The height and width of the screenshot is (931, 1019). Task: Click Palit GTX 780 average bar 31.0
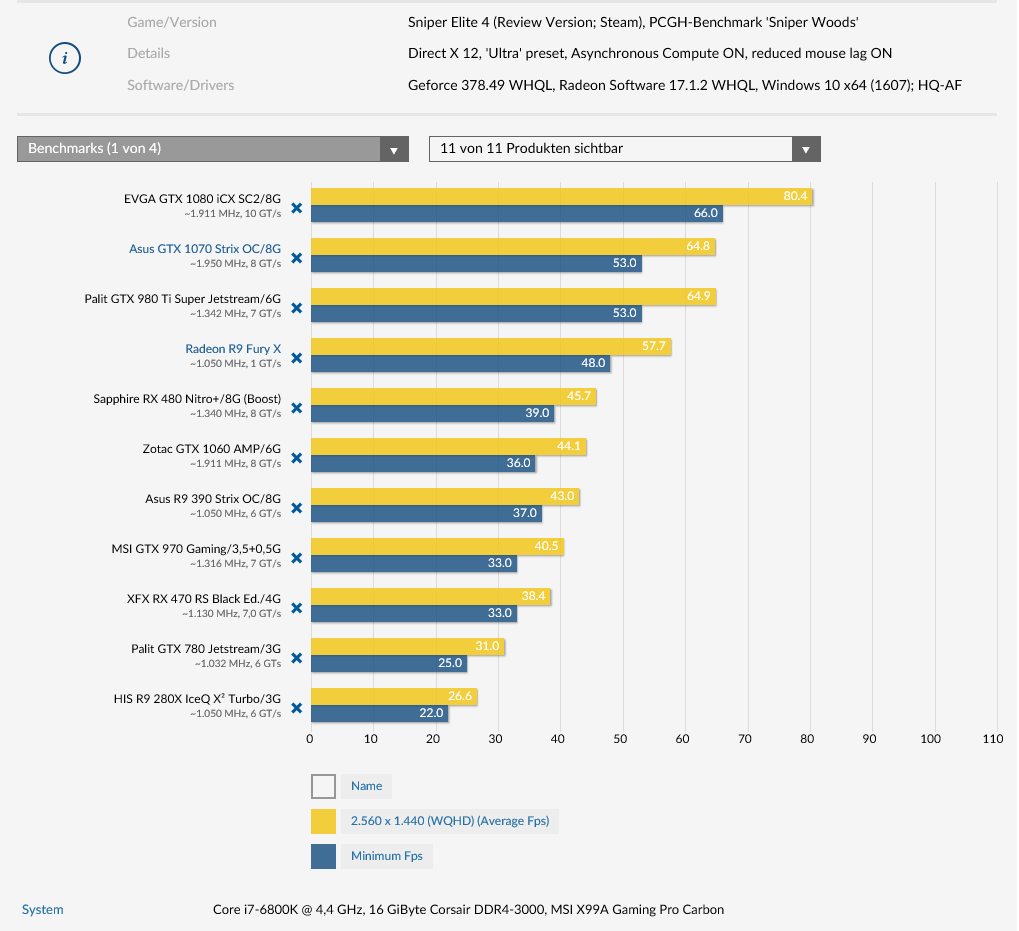pos(408,646)
